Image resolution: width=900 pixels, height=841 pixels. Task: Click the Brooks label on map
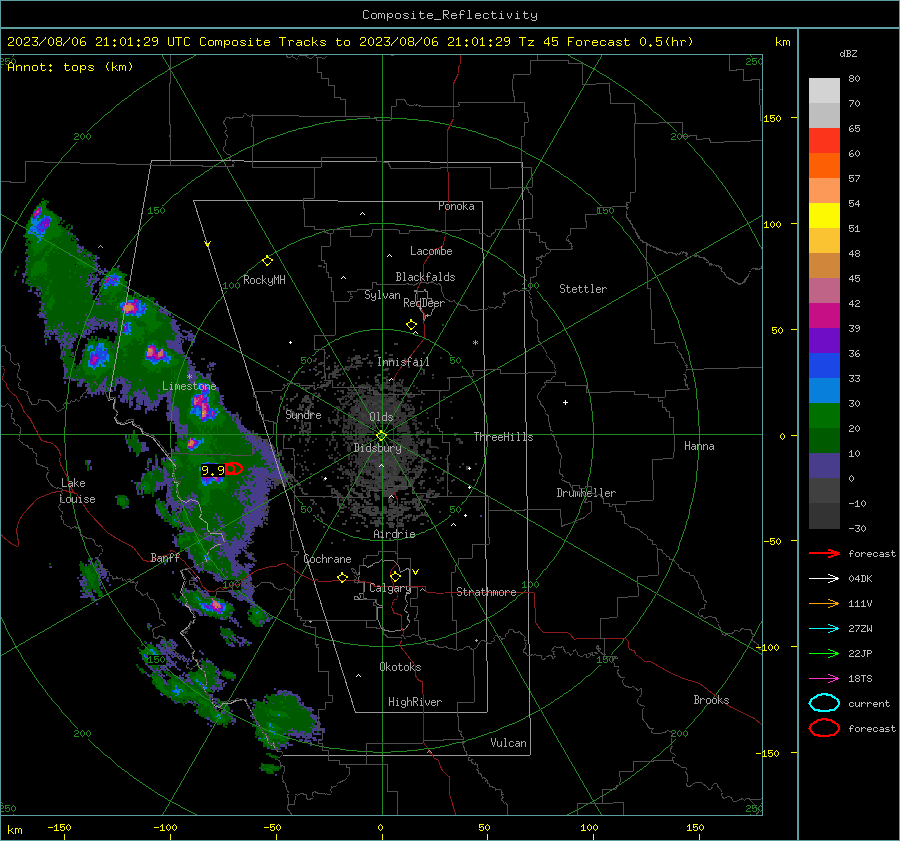(x=711, y=700)
